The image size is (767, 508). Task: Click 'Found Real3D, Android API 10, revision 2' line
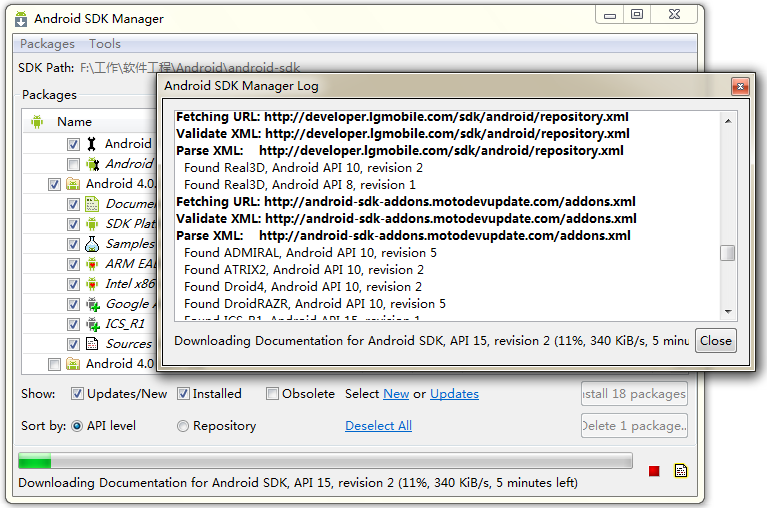(x=303, y=168)
